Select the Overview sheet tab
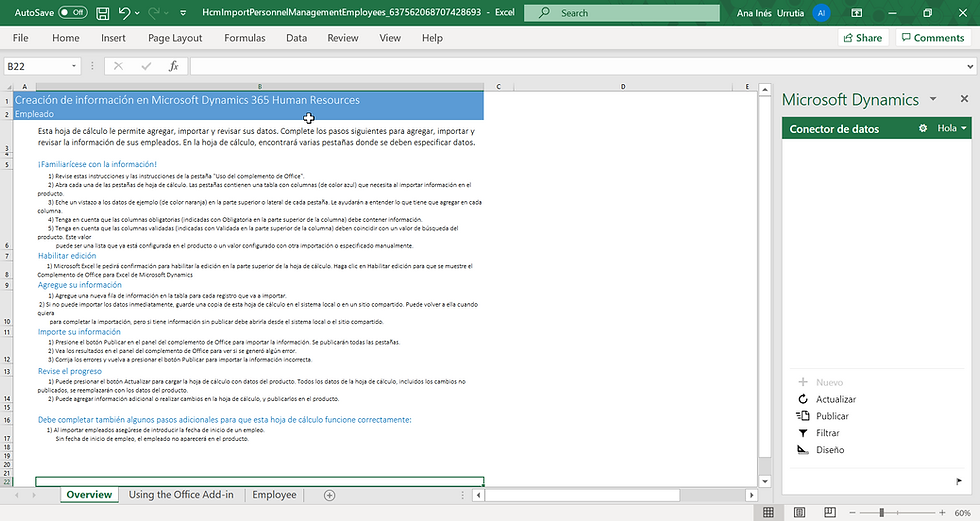The image size is (980, 521). (89, 495)
